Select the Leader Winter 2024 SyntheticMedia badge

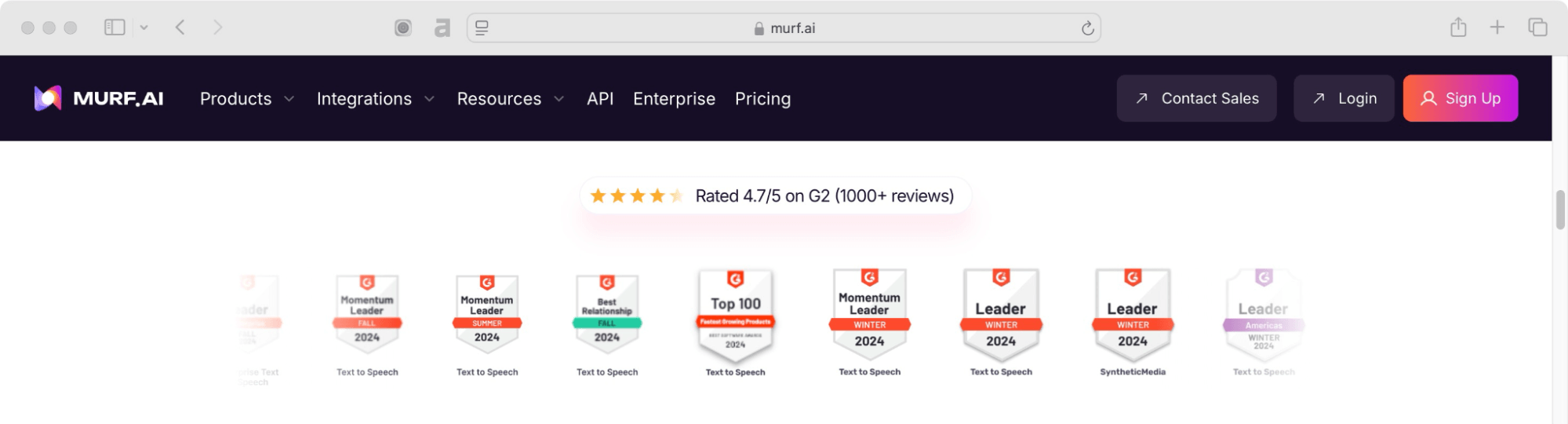pos(1133,314)
